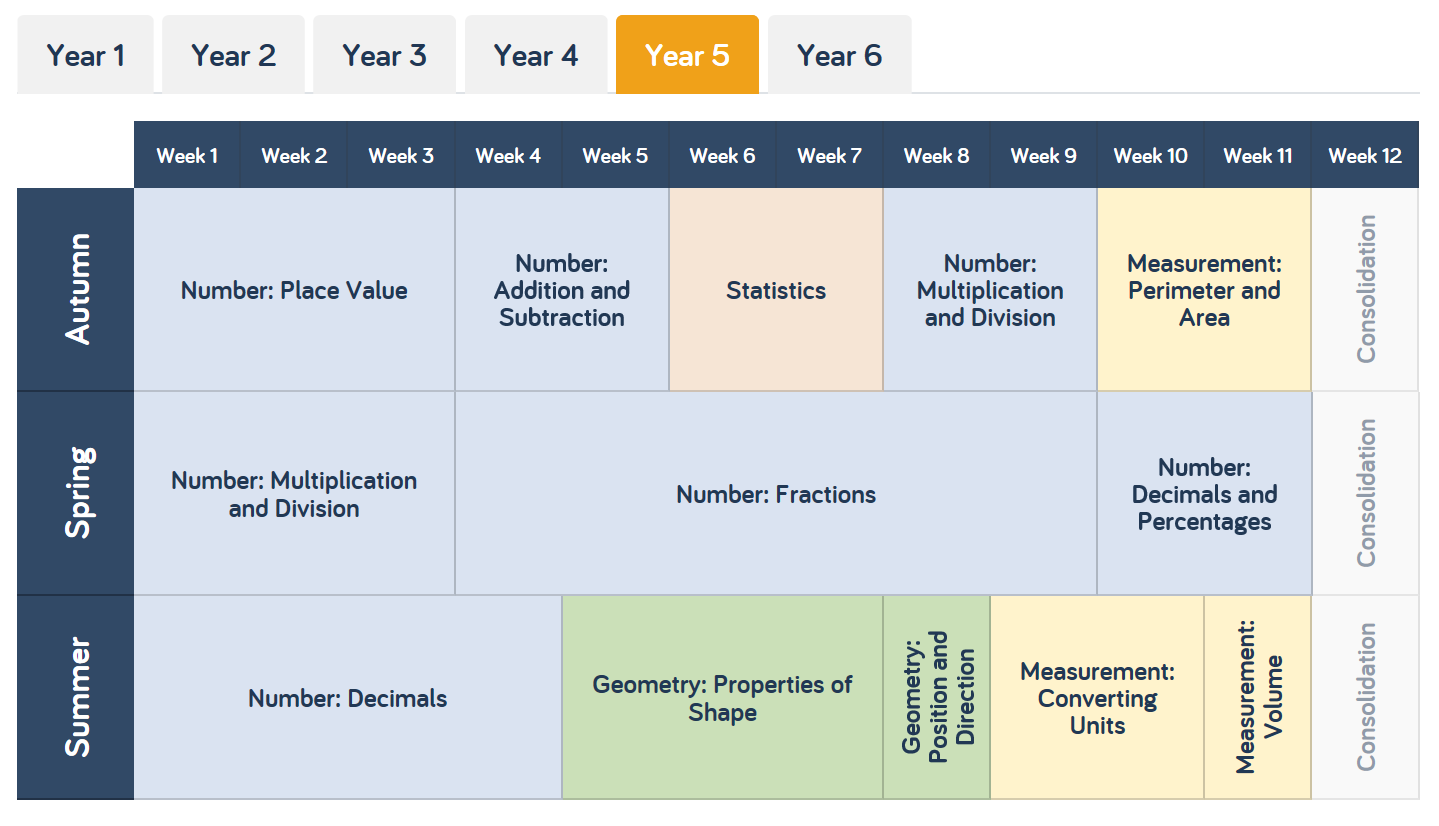This screenshot has height=826, width=1439.
Task: Select the Summer Consolidation block
Action: [x=1364, y=697]
